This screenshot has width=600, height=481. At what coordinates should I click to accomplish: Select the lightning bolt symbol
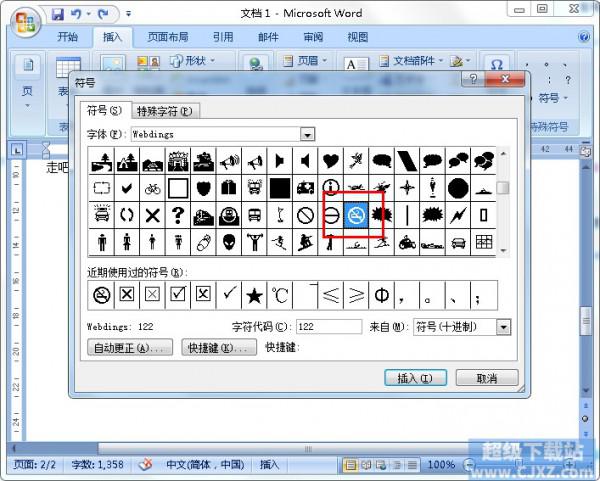point(458,215)
